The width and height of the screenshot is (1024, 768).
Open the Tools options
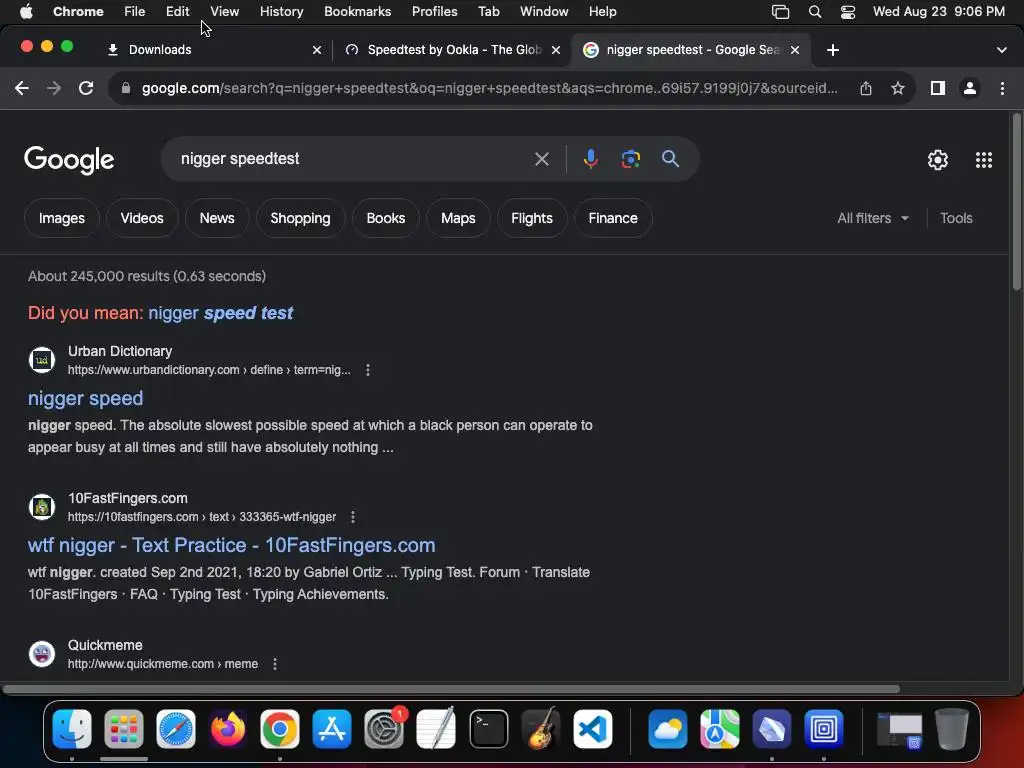click(x=956, y=218)
